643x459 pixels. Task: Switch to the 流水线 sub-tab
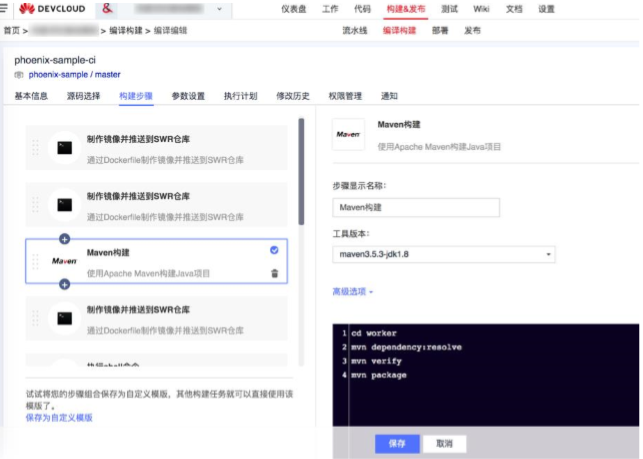click(355, 30)
